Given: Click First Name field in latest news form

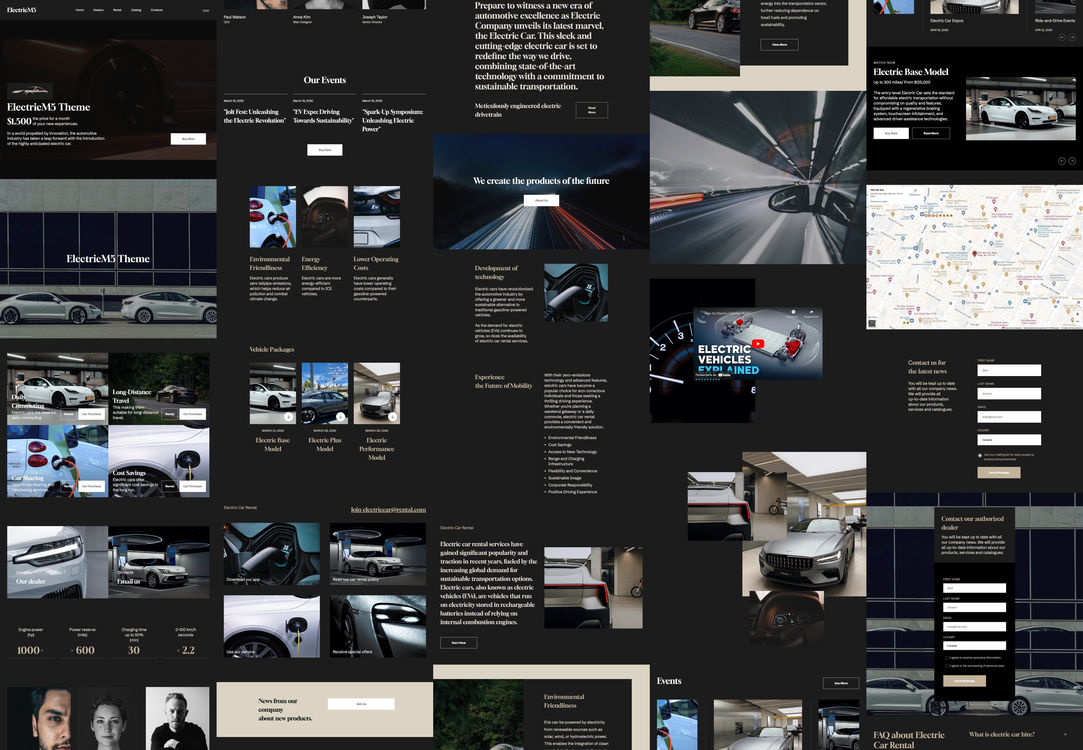Looking at the screenshot, I should click(x=1009, y=370).
